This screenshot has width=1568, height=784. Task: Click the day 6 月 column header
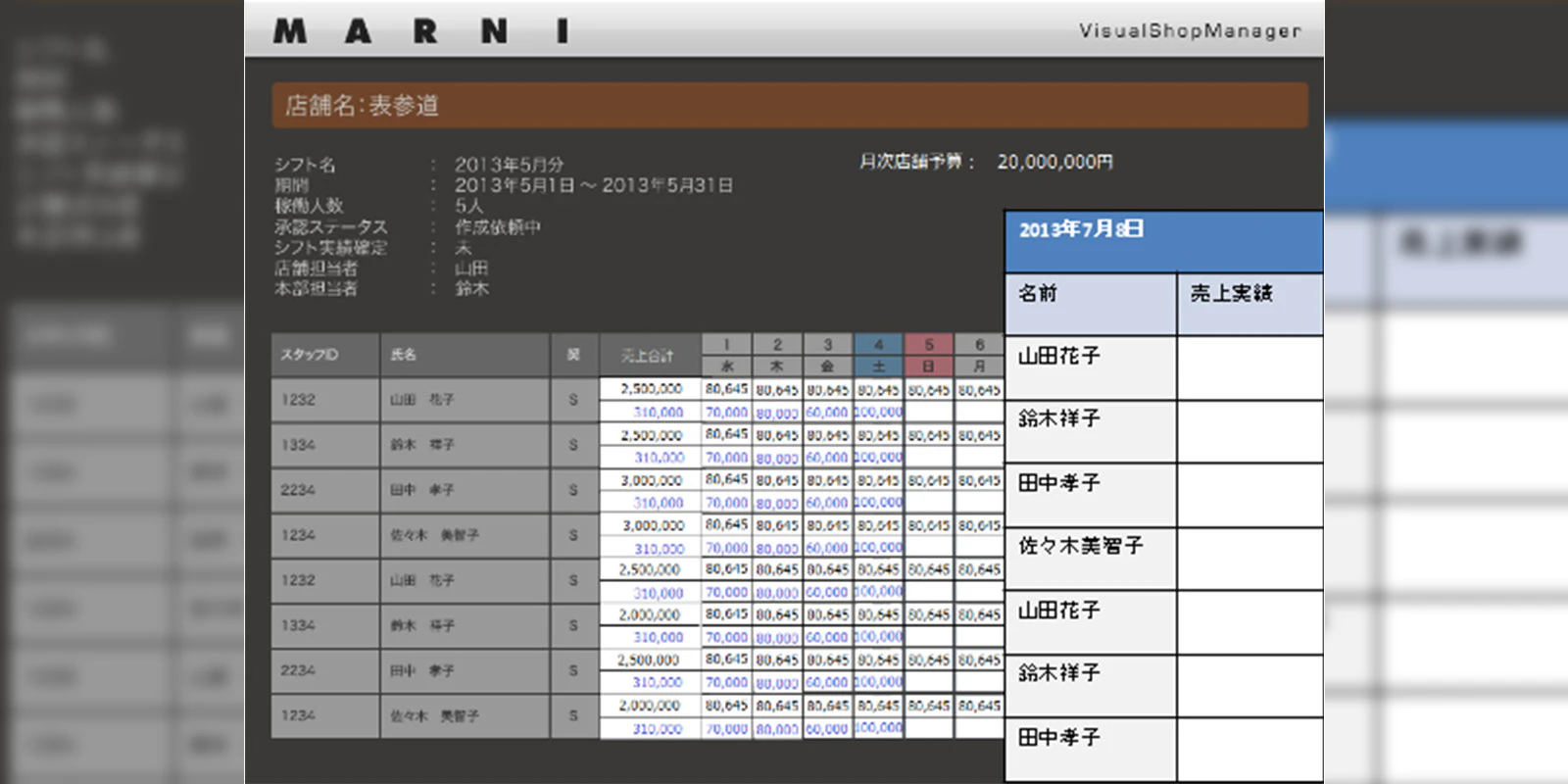979,355
